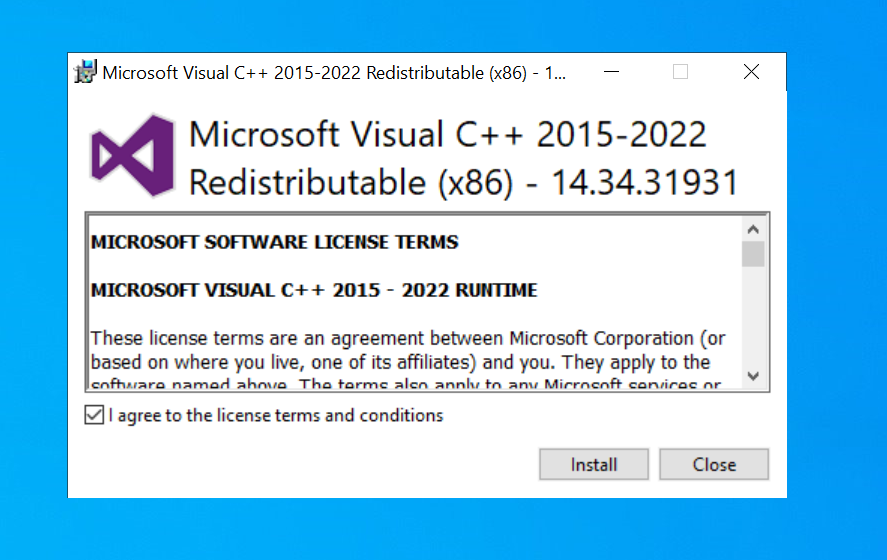The image size is (887, 560).
Task: Click the 'These license terms are an agreement' paragraph
Action: click(407, 359)
